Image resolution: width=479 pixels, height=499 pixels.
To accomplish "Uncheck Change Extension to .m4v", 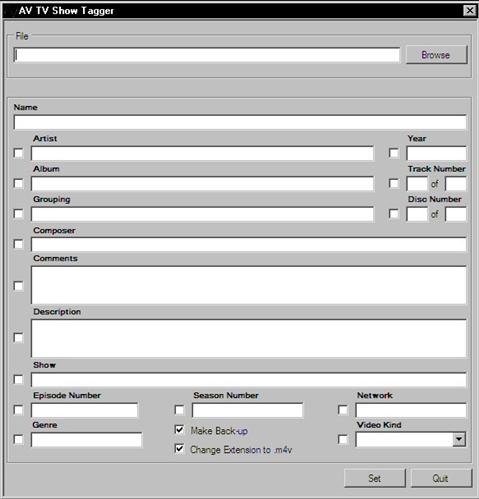I will (x=179, y=449).
